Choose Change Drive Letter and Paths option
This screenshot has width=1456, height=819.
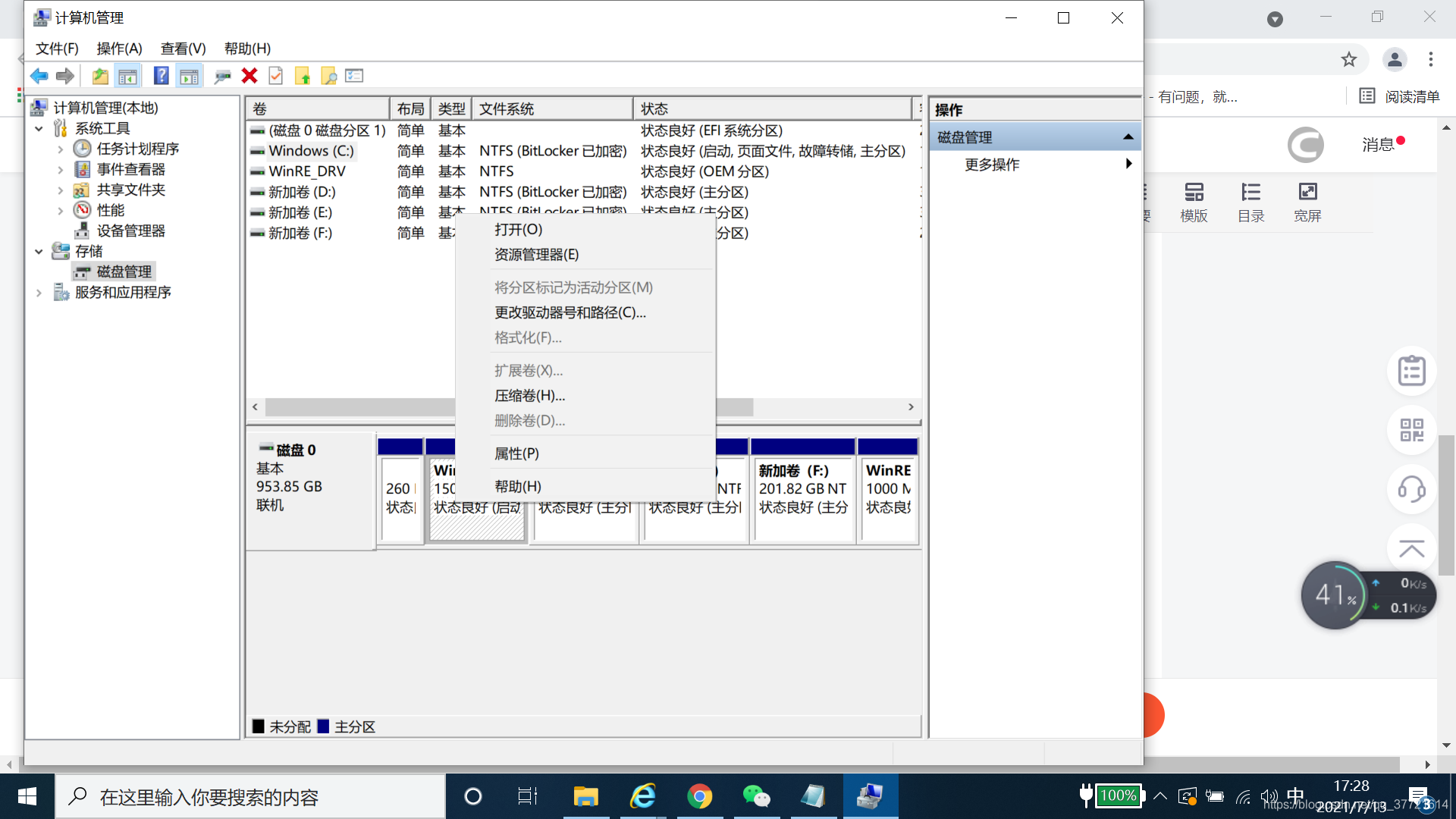pos(570,312)
